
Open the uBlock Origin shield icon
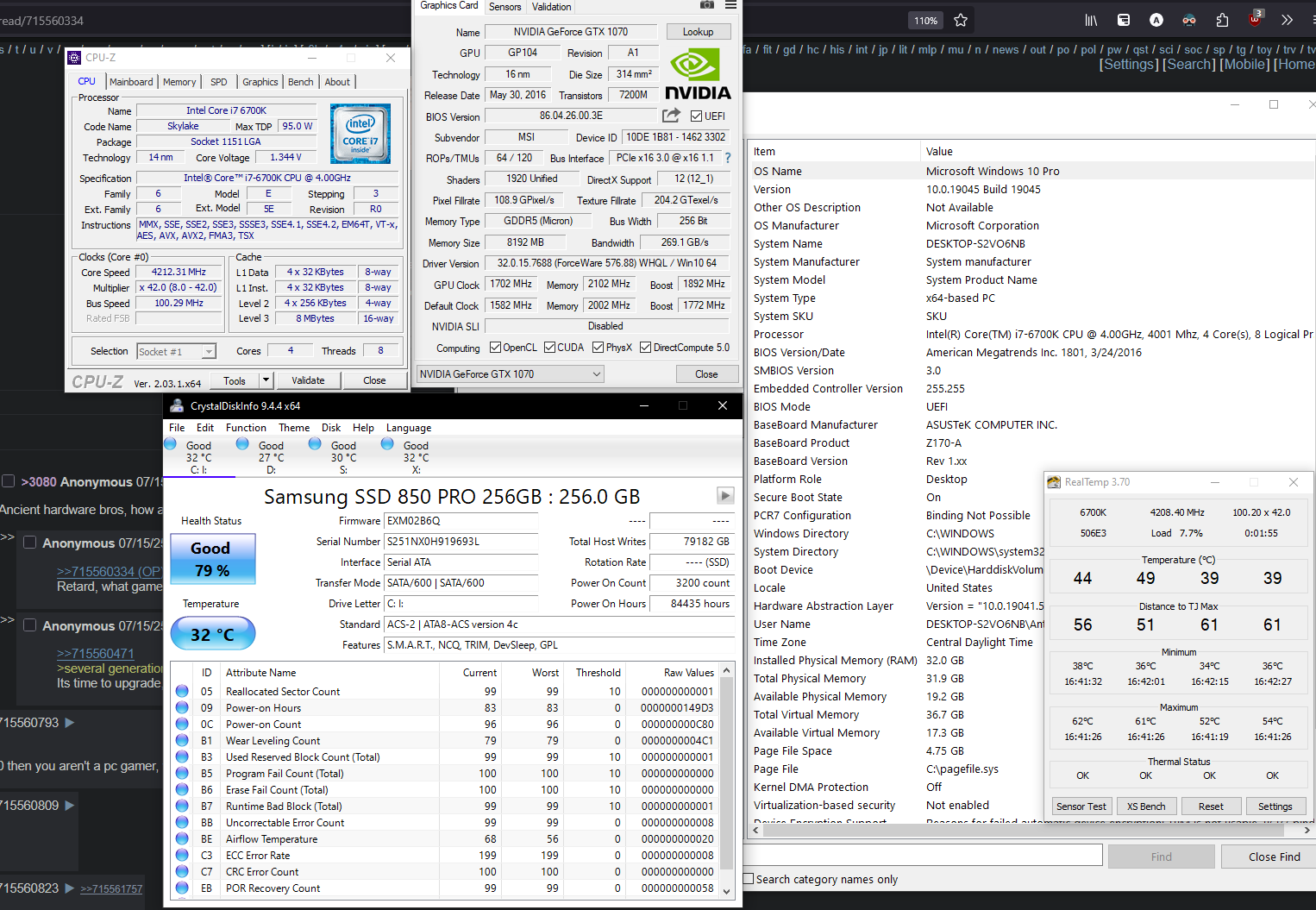(1255, 19)
